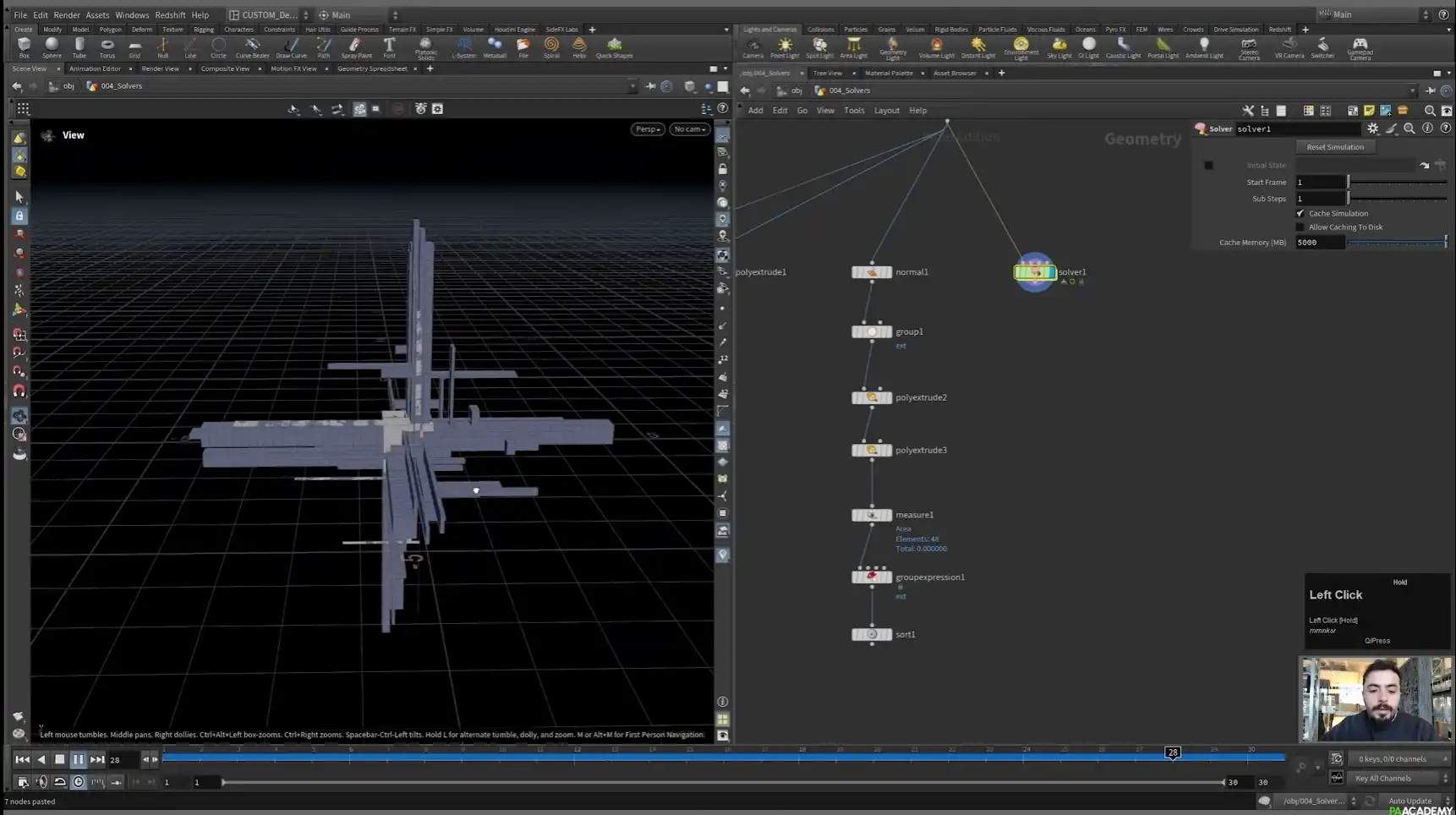Click the Torus shelf tool

tap(107, 46)
